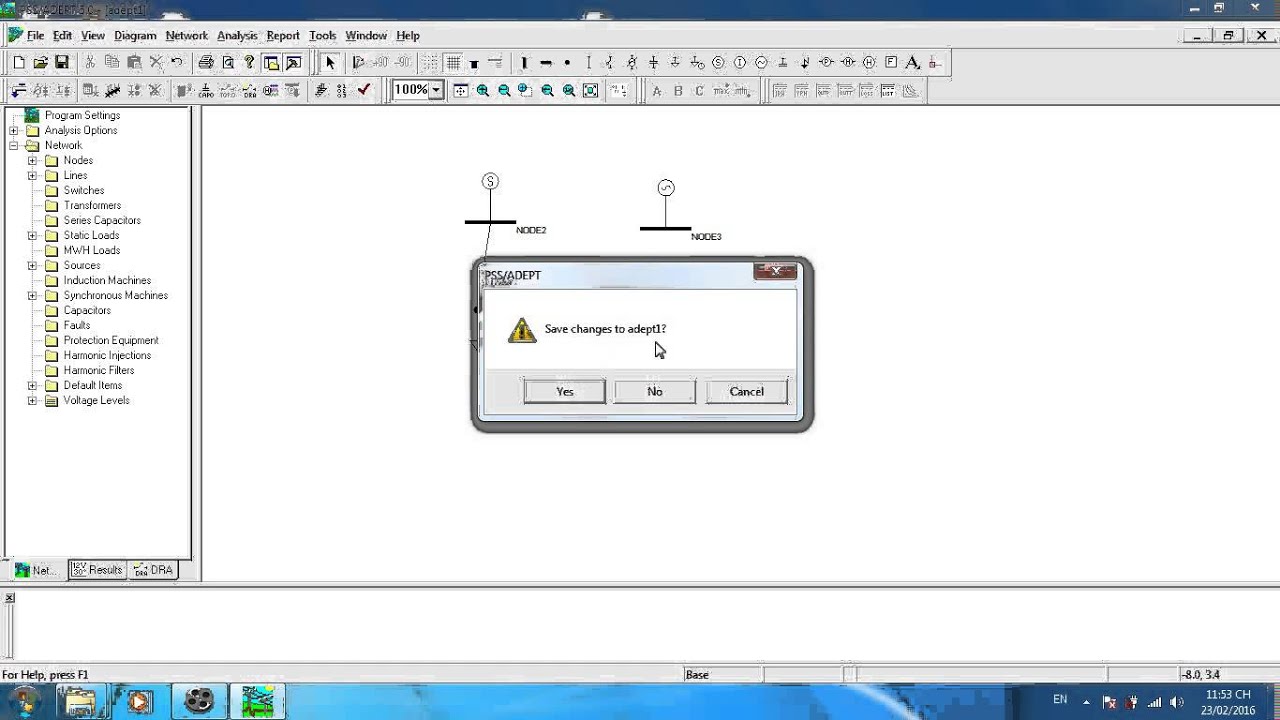This screenshot has height=720, width=1280.
Task: Select the boxed F filter tool
Action: click(x=891, y=62)
